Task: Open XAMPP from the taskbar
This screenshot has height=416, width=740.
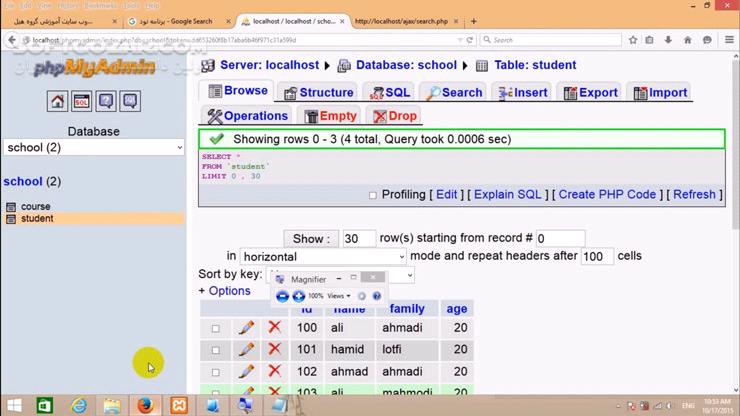Action: [179, 406]
